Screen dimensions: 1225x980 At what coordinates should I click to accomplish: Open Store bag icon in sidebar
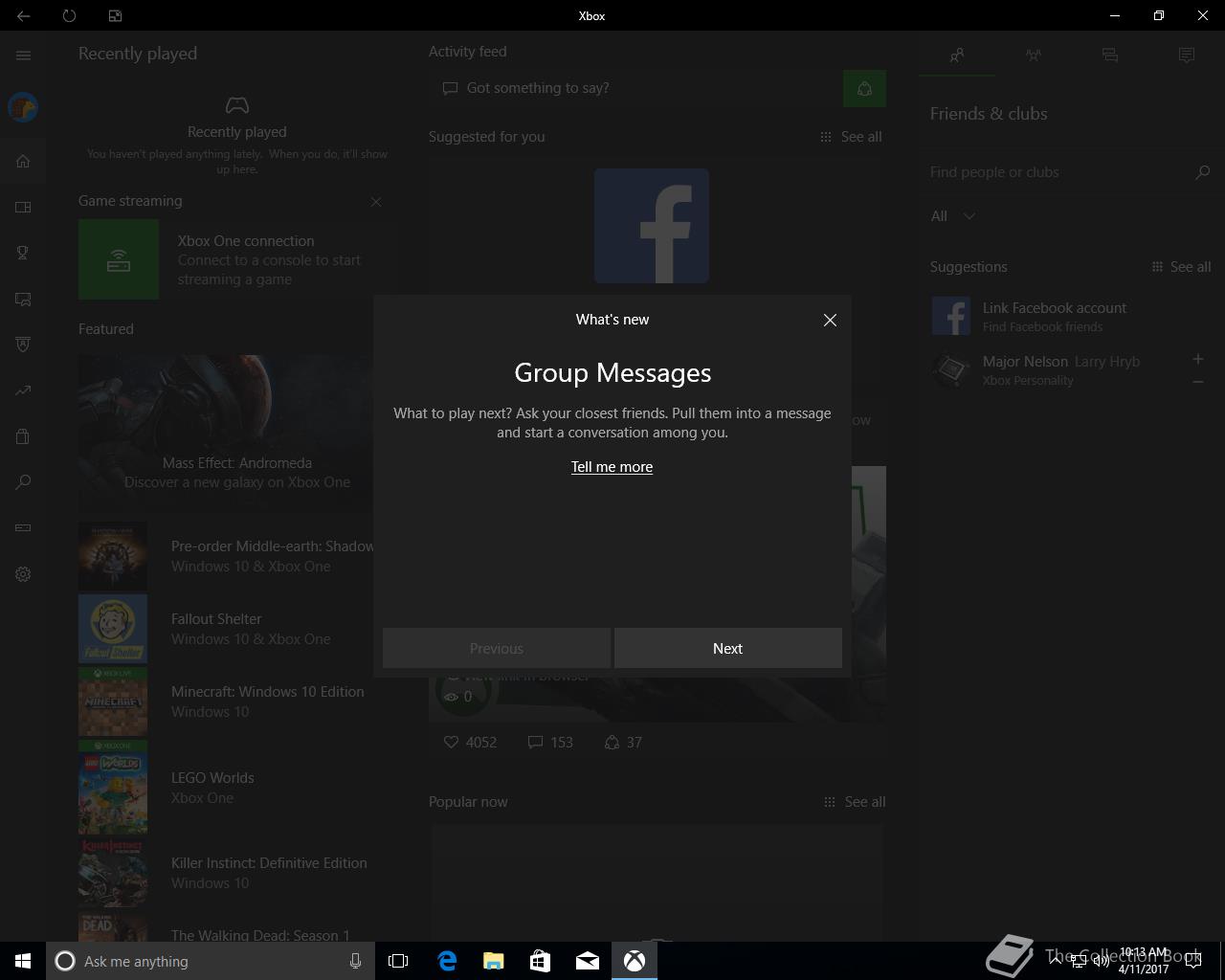coord(23,436)
